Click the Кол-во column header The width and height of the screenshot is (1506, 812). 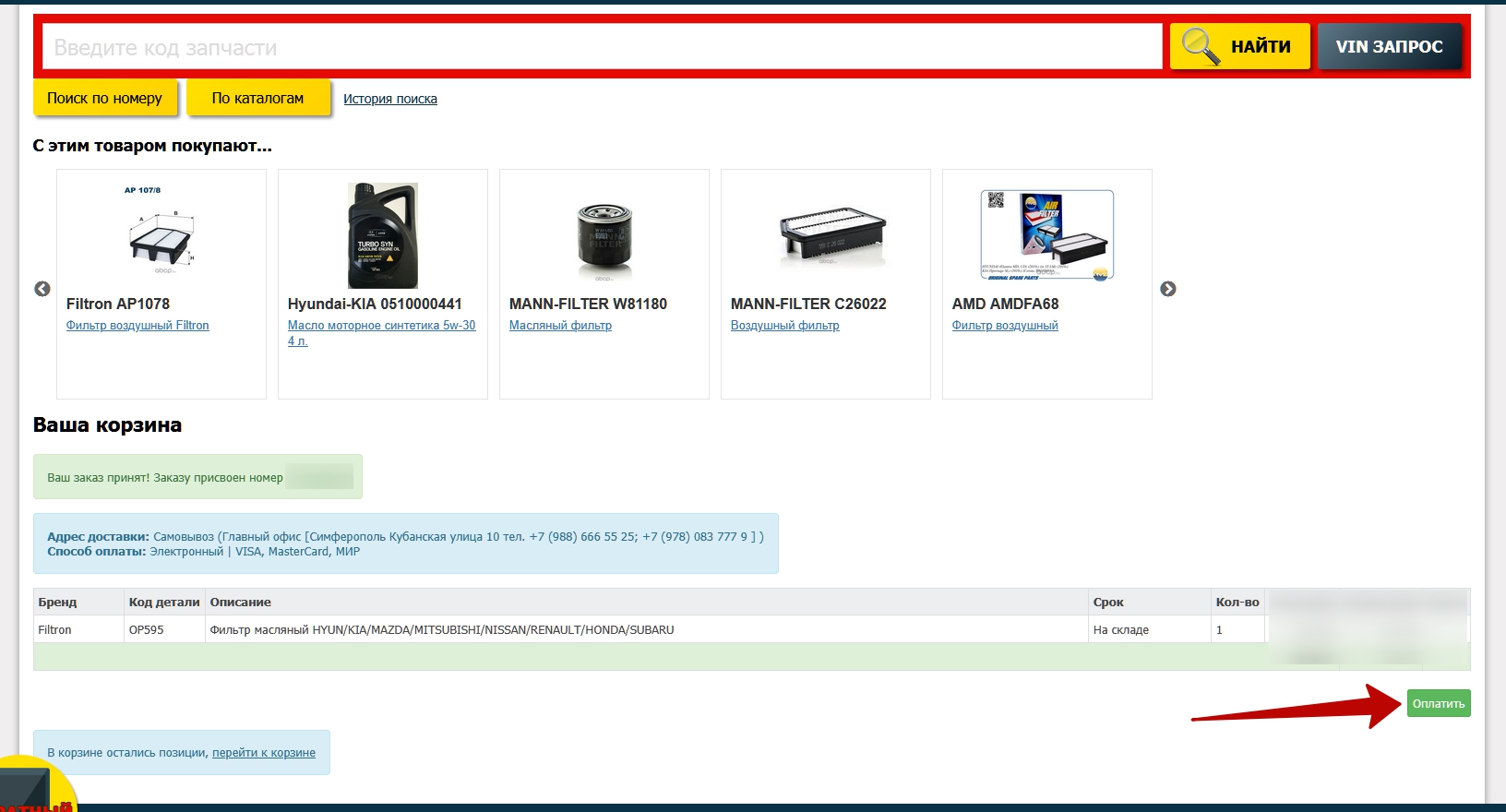click(x=1237, y=603)
